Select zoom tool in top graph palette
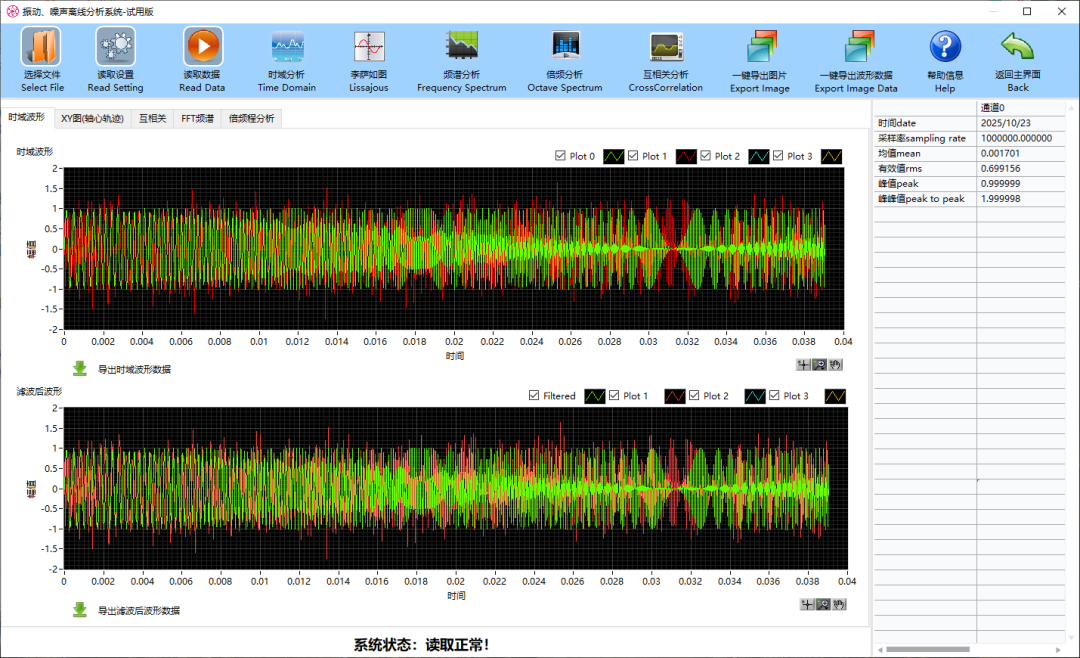This screenshot has height=658, width=1080. (x=820, y=364)
